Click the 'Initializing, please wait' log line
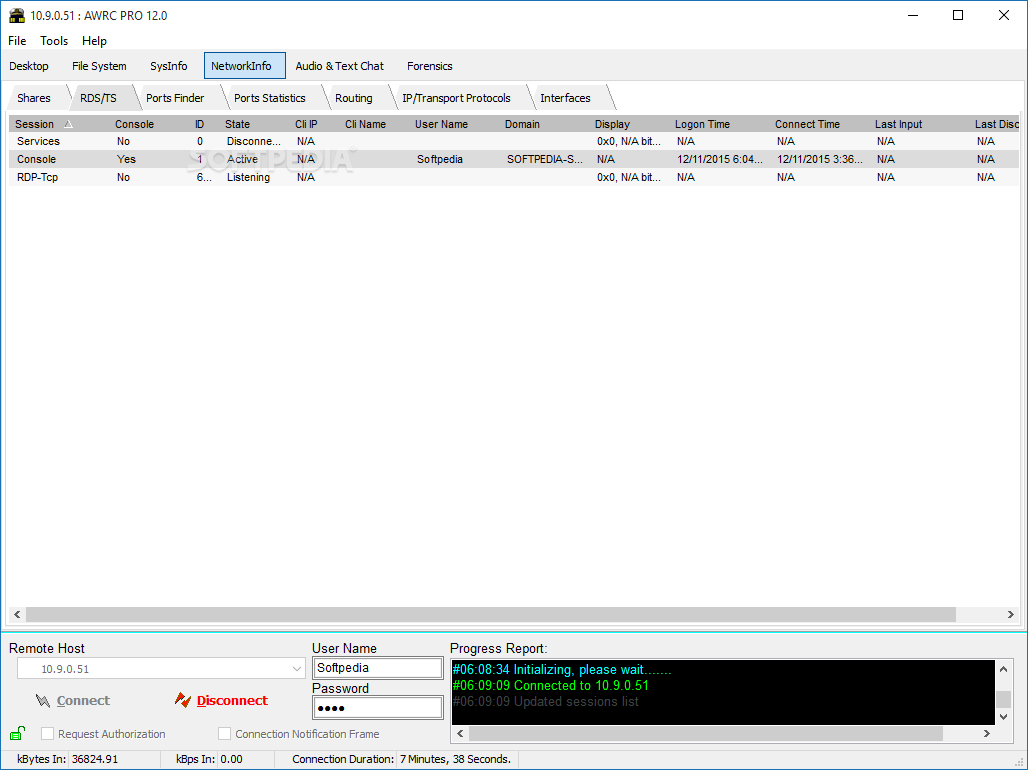1028x770 pixels. click(562, 670)
